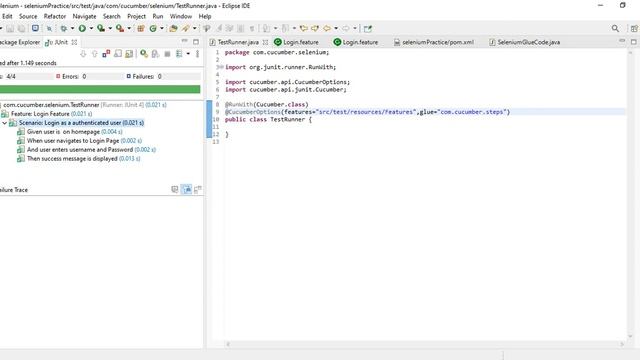Switch to the second Login.feature tab
This screenshot has width=640, height=360.
tap(356, 42)
